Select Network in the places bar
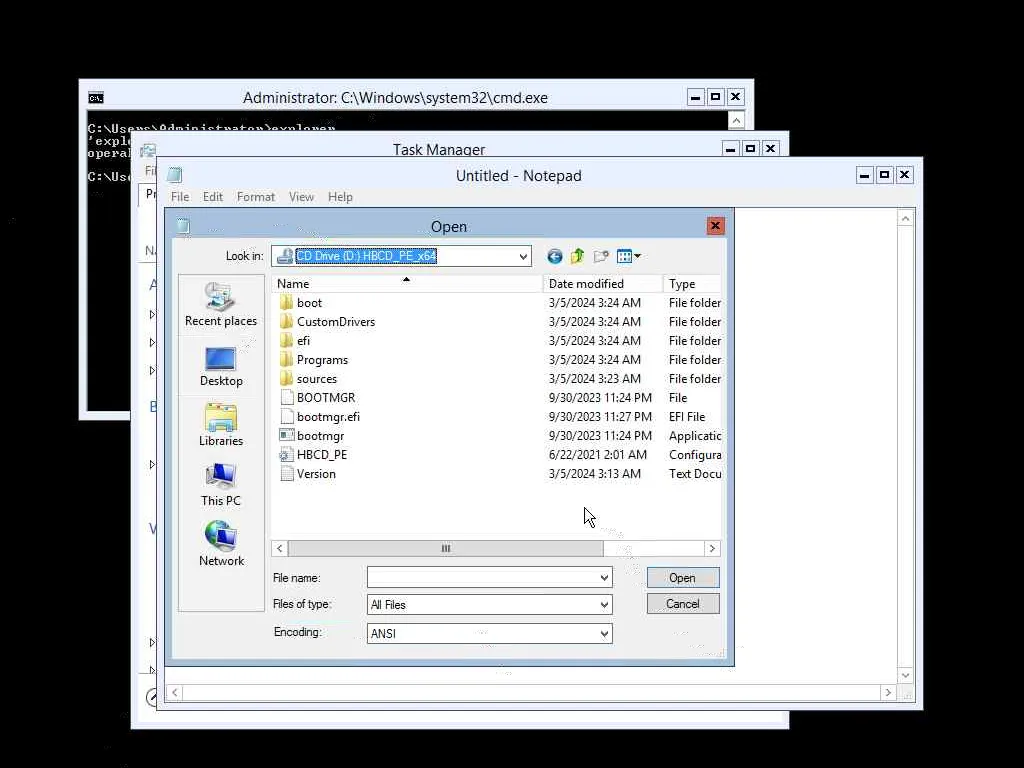This screenshot has width=1024, height=768. (x=221, y=544)
